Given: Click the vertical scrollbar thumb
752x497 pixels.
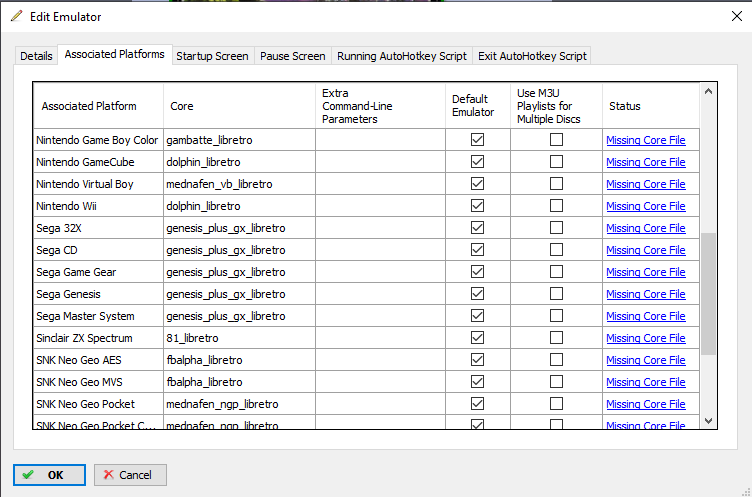Looking at the screenshot, I should 708,294.
